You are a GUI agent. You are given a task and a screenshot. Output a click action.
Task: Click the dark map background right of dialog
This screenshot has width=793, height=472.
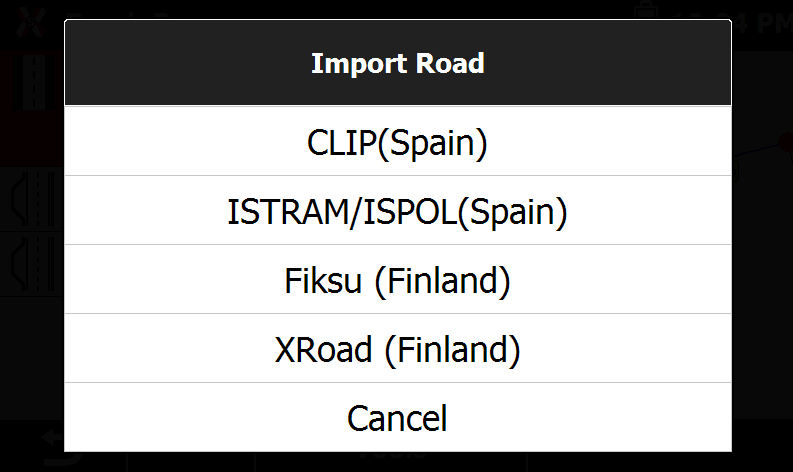coord(762,304)
